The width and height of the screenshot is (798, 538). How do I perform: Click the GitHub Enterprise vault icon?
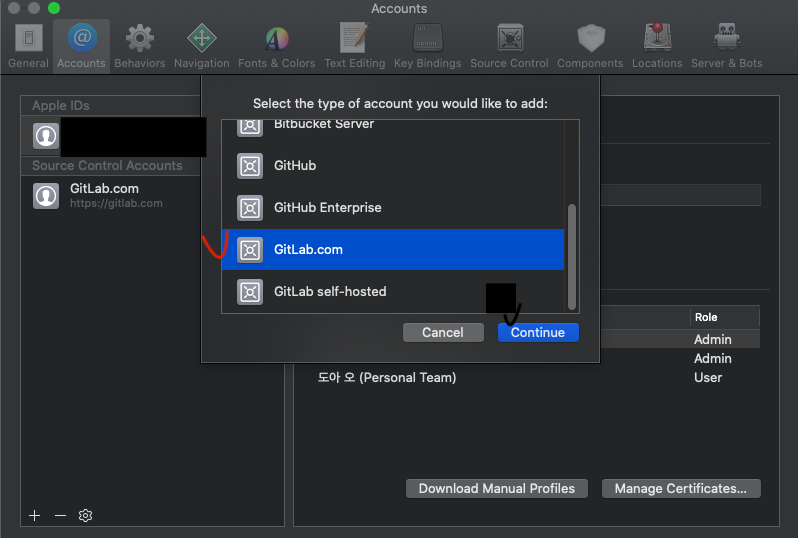coord(250,208)
